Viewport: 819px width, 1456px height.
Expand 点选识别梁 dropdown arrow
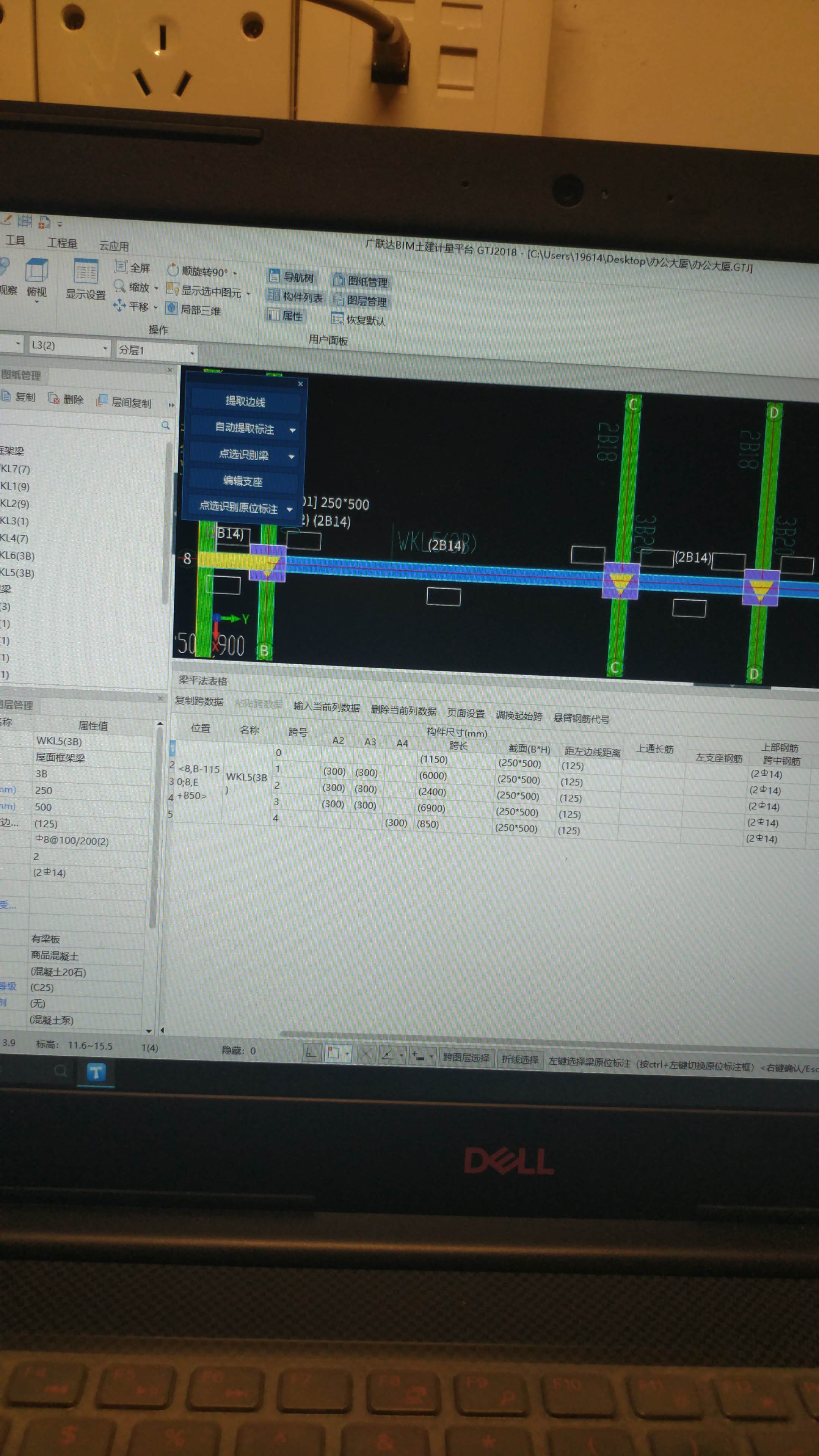coord(292,457)
